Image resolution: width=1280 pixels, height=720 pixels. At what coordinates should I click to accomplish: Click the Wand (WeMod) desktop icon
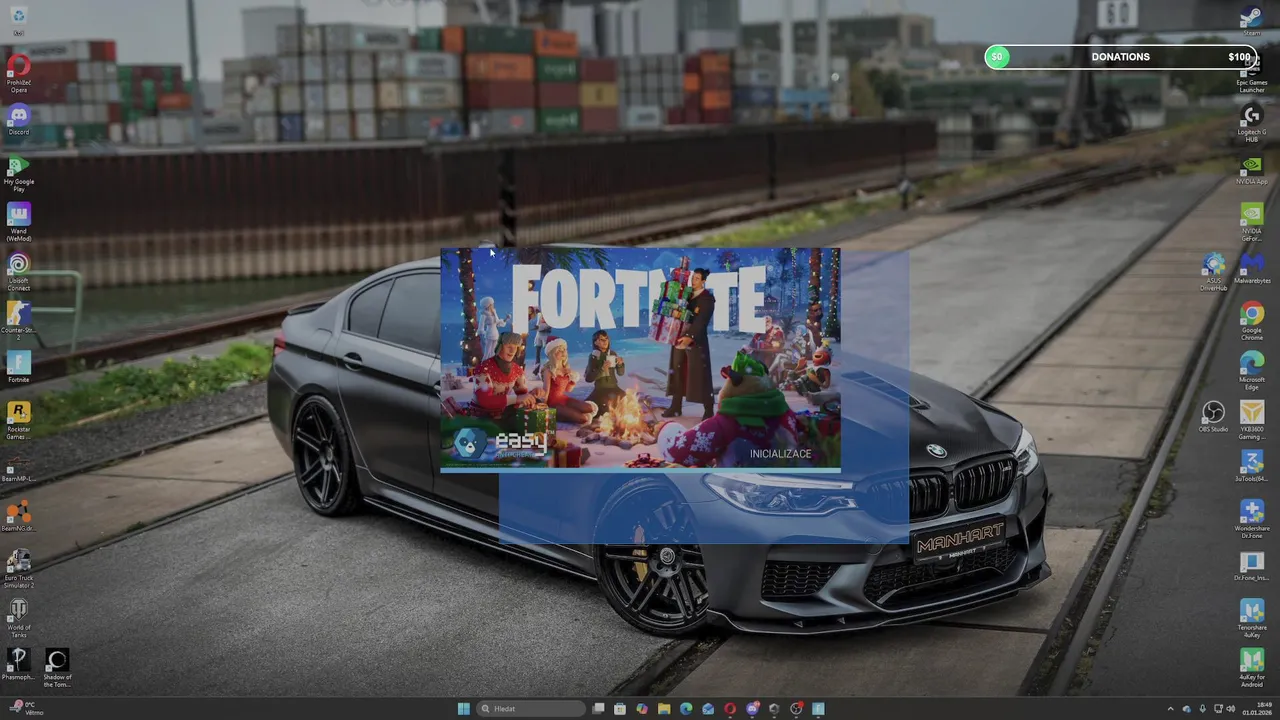click(18, 222)
